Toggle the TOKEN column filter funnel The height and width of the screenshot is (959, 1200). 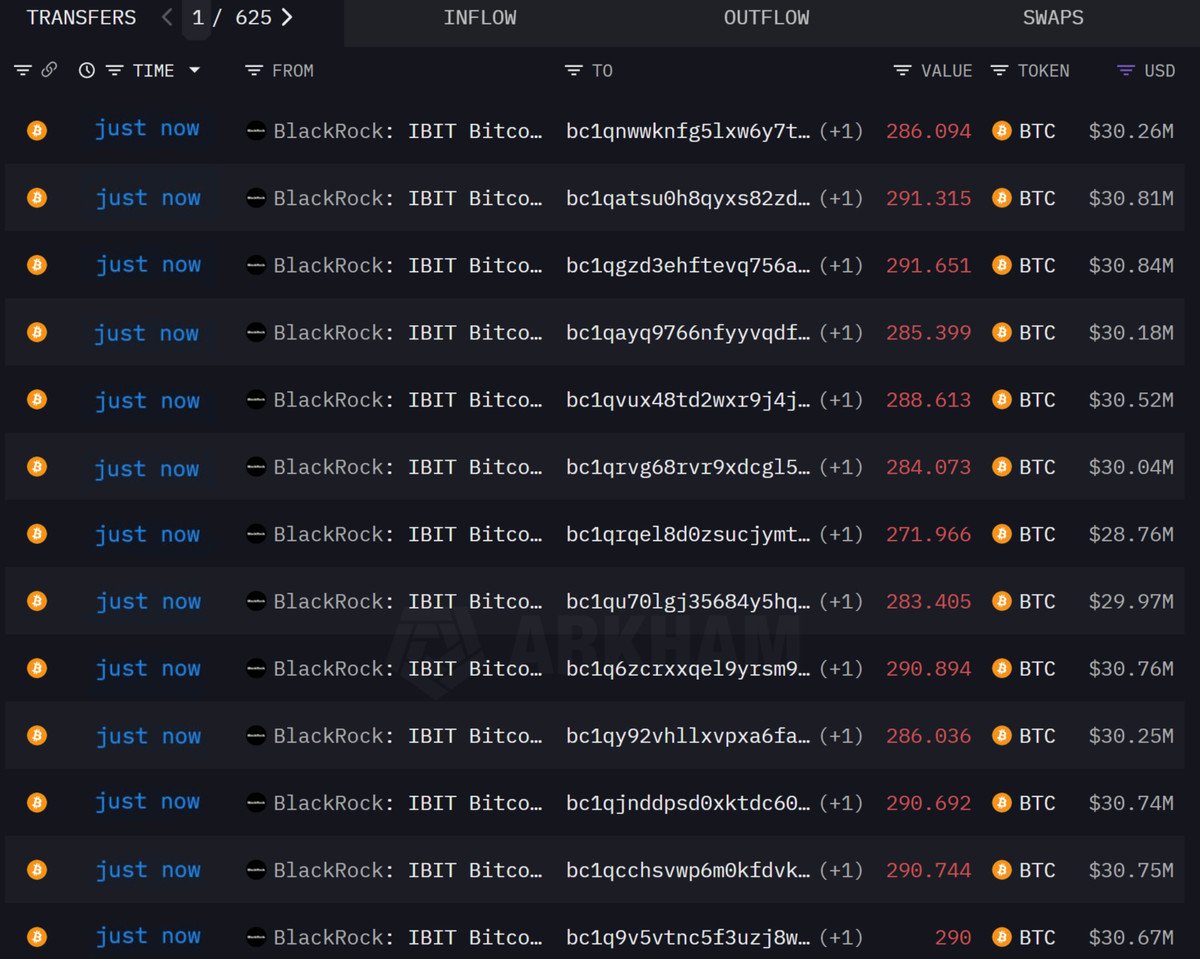click(997, 70)
